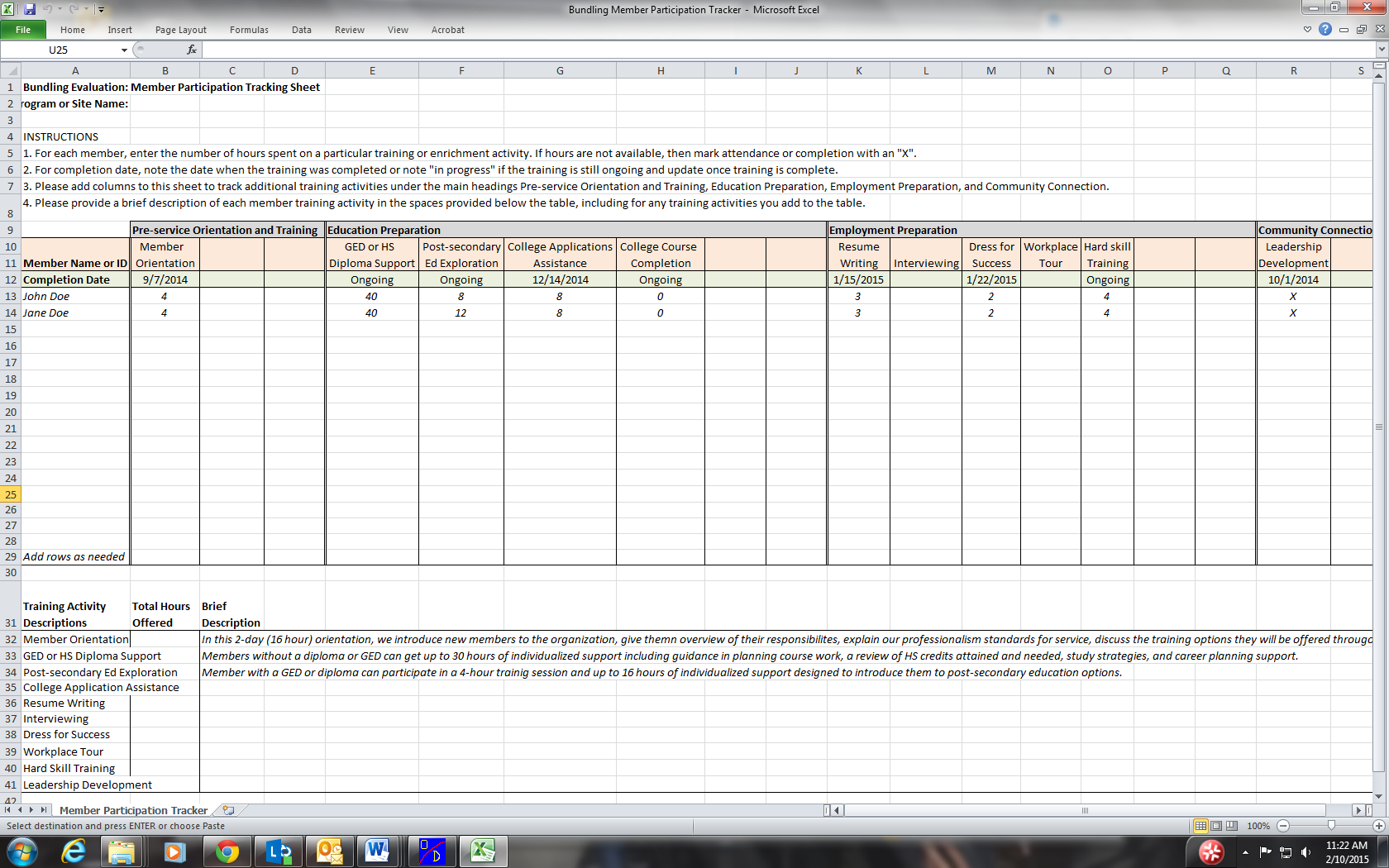Open the Name Box dropdown
The image size is (1389, 868).
click(x=124, y=50)
